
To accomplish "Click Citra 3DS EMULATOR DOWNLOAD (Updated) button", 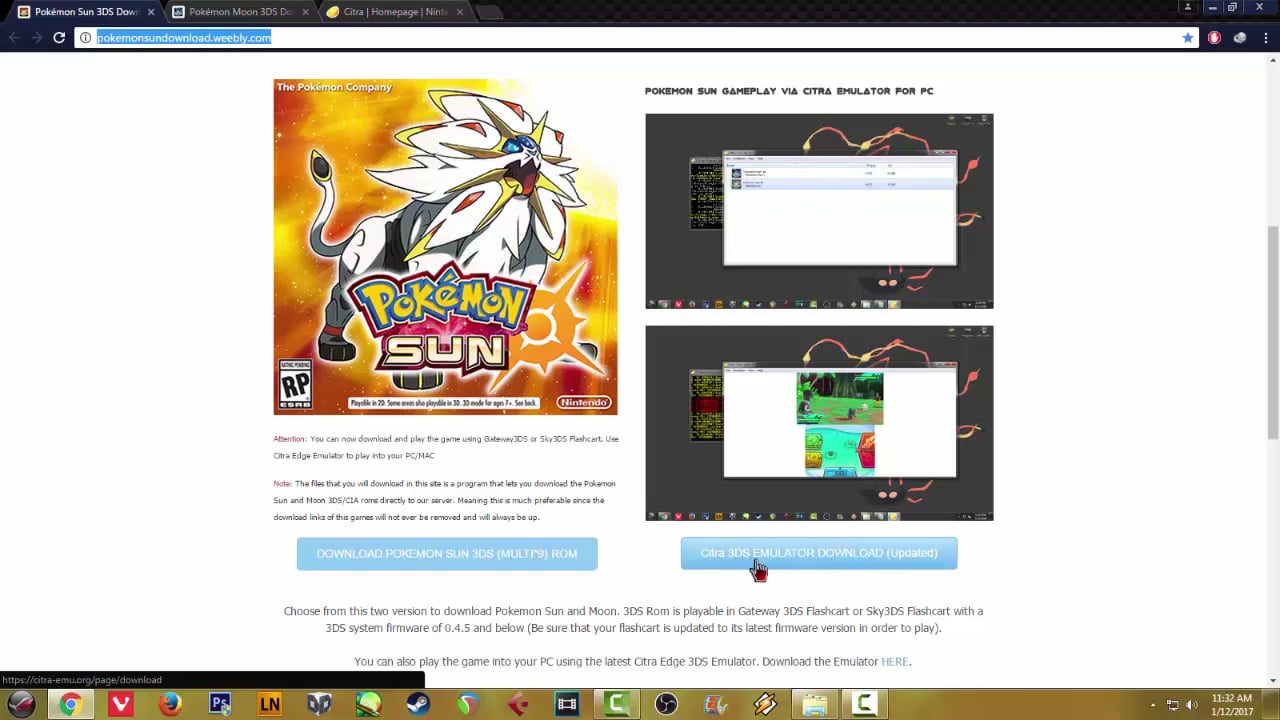I will 819,553.
